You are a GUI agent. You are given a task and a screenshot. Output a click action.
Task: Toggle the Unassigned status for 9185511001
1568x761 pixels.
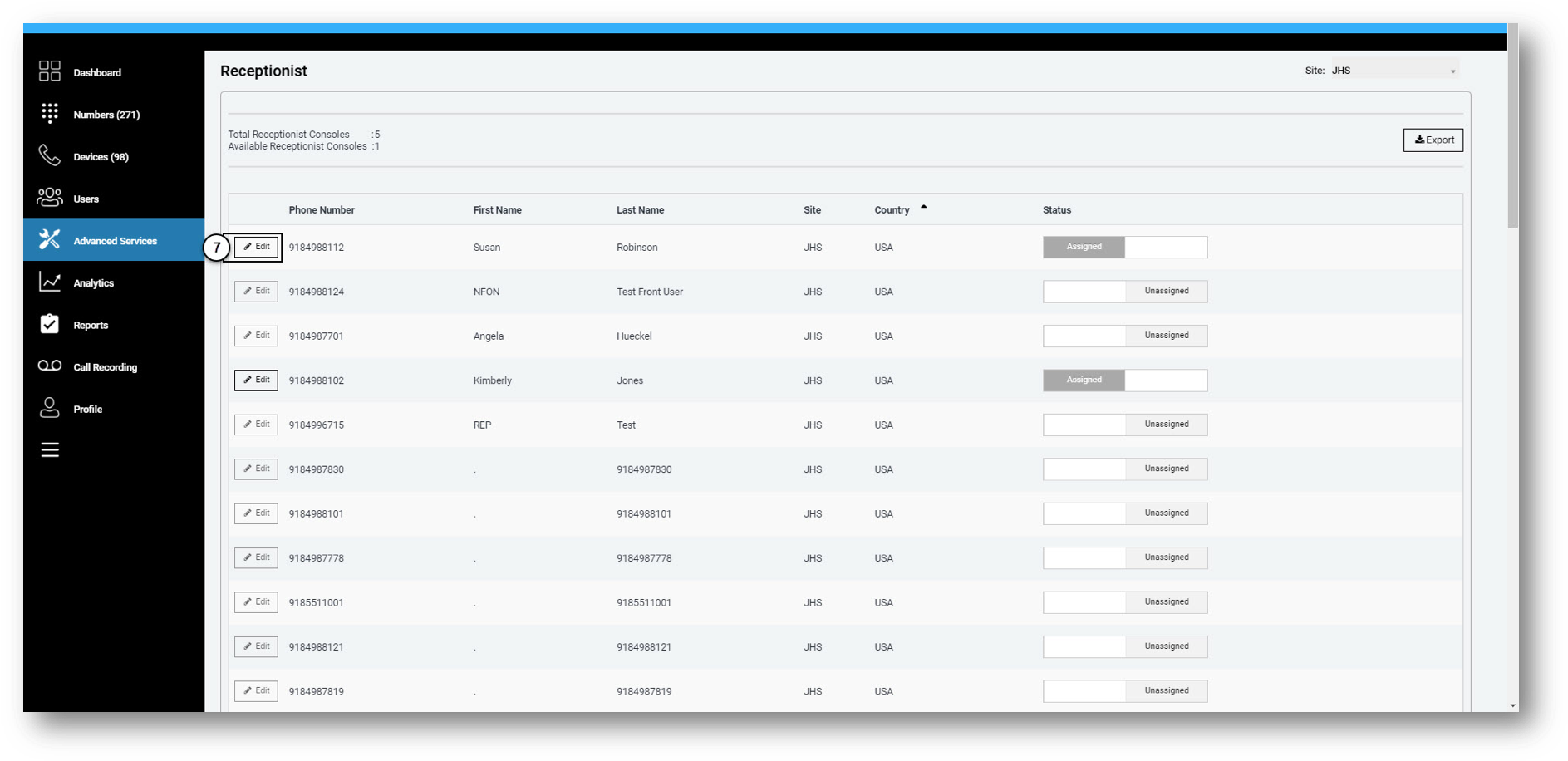coord(1124,601)
